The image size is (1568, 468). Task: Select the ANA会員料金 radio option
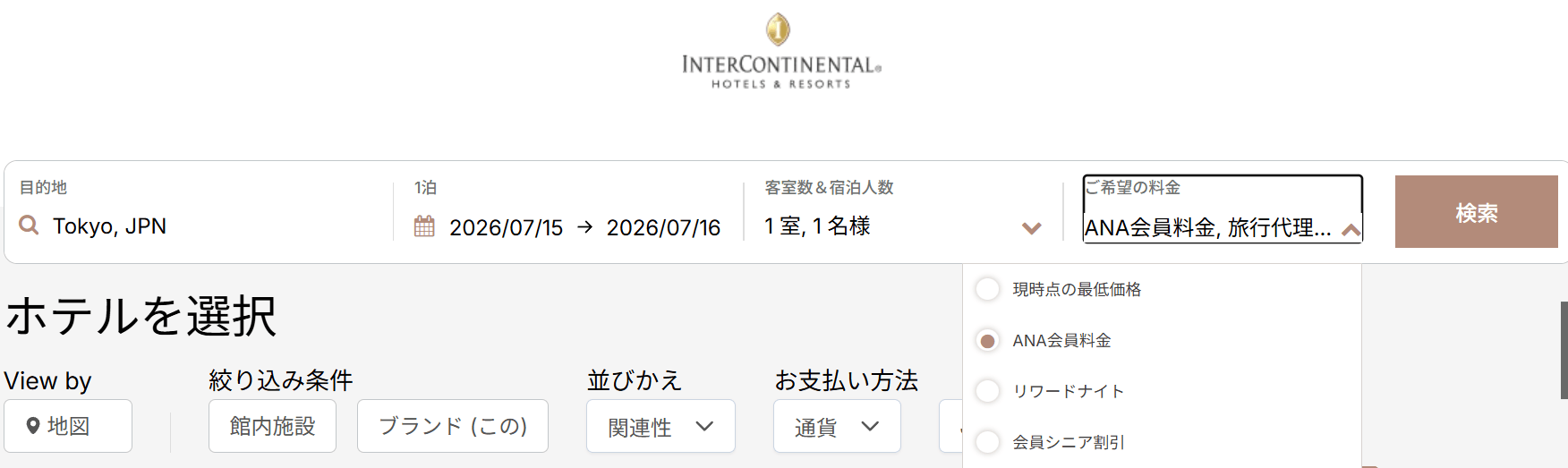tap(987, 340)
